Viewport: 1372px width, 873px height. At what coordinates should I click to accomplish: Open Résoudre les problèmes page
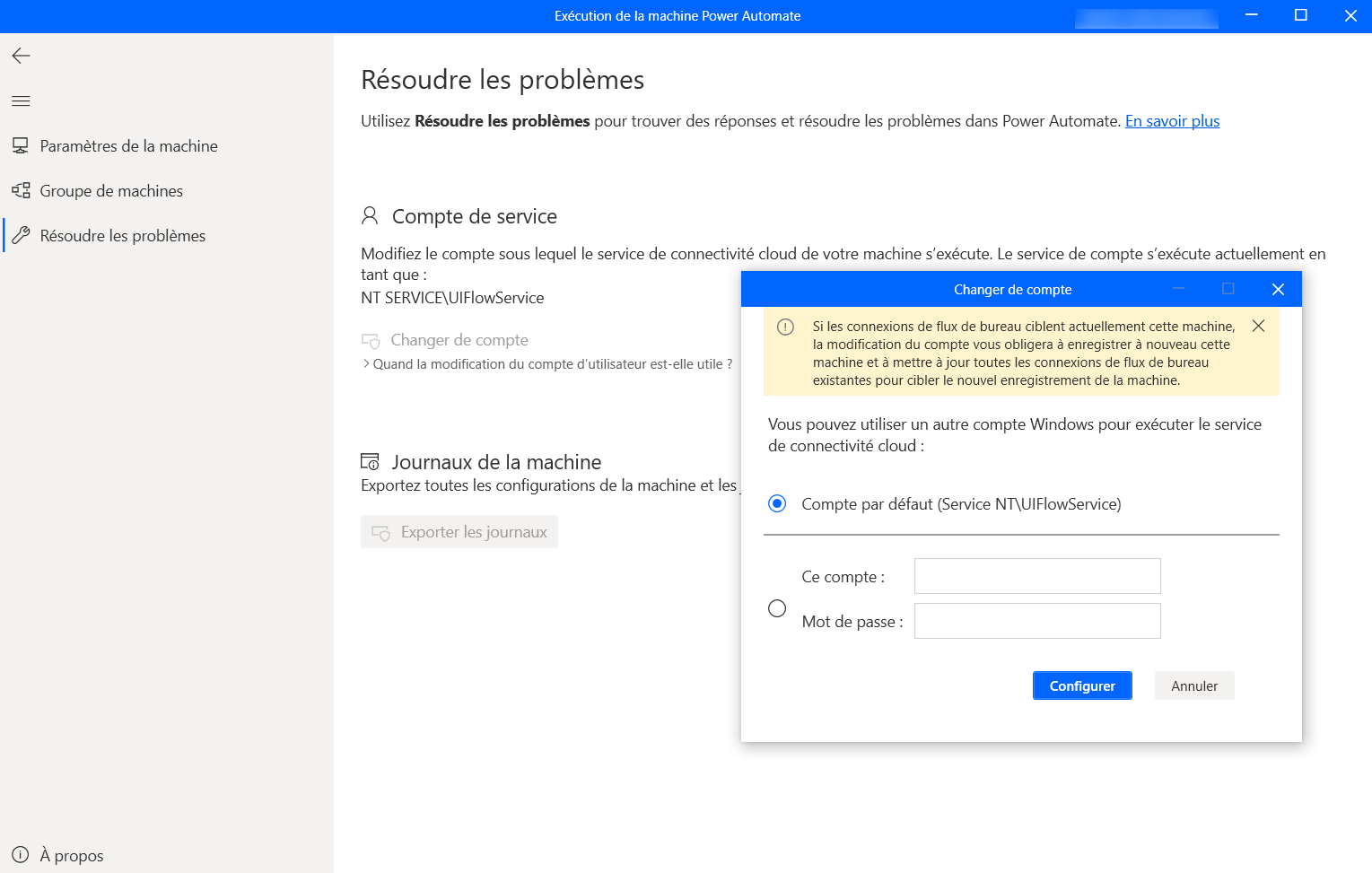123,235
